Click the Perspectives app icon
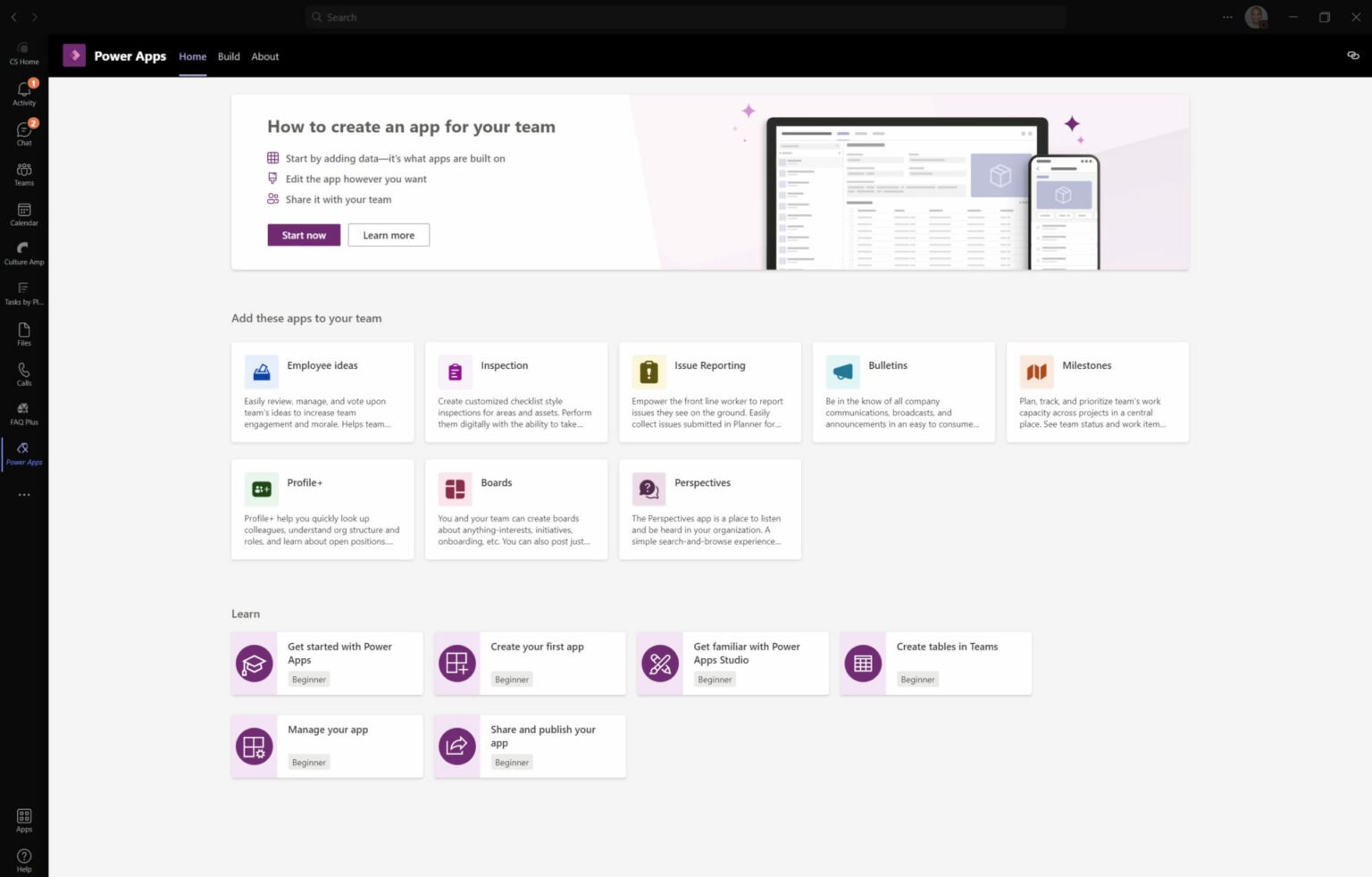 pos(649,489)
